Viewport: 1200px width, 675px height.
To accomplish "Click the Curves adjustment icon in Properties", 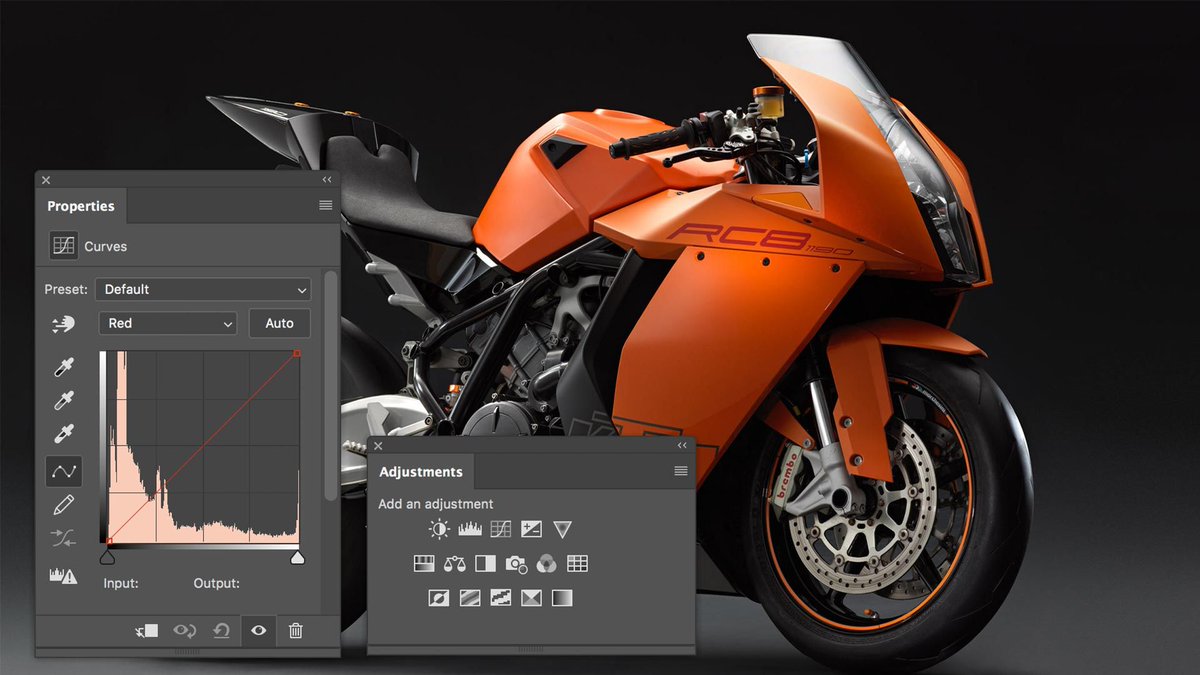I will pyautogui.click(x=64, y=246).
